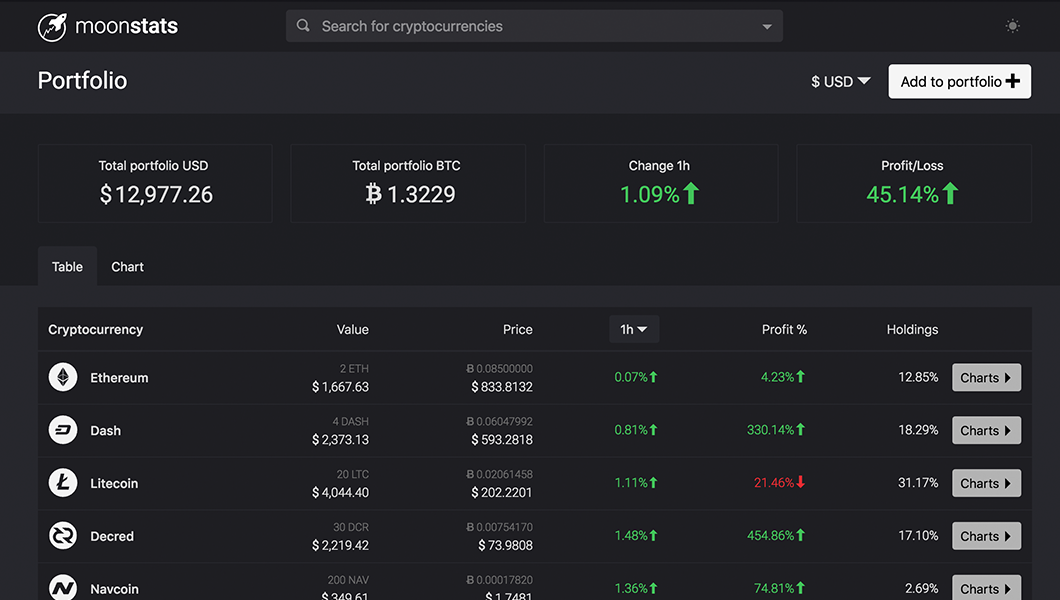Screen dimensions: 1060x600
Task: Click the Decred coin icon
Action: (63, 535)
